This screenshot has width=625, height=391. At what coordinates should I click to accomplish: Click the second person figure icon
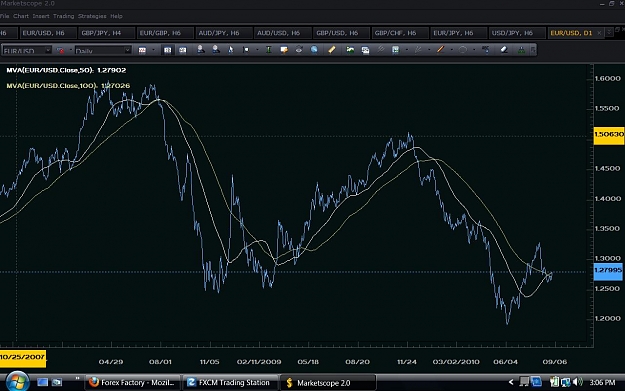216,50
